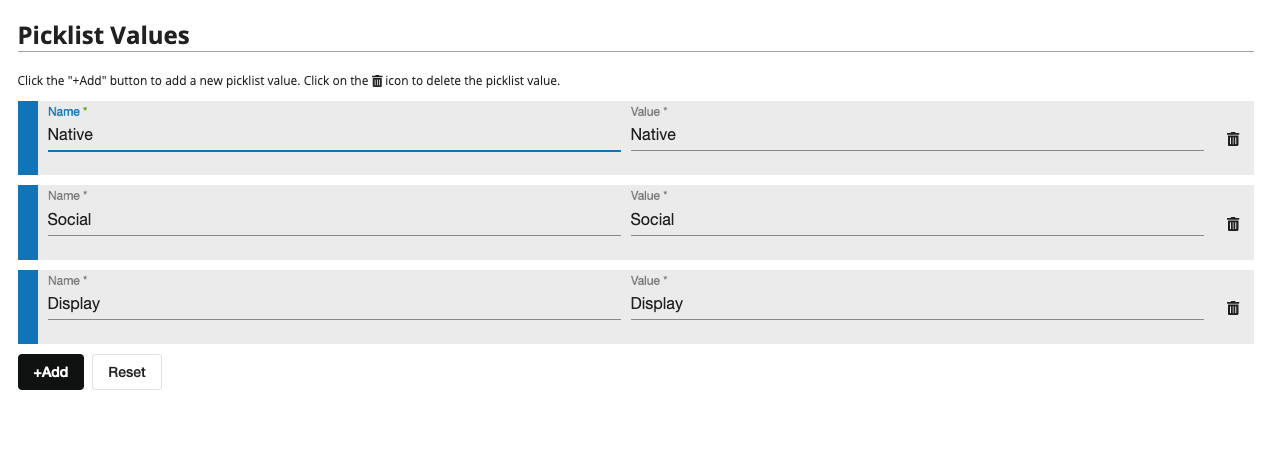This screenshot has width=1274, height=455.
Task: Remove the Display picklist value
Action: tap(1233, 308)
